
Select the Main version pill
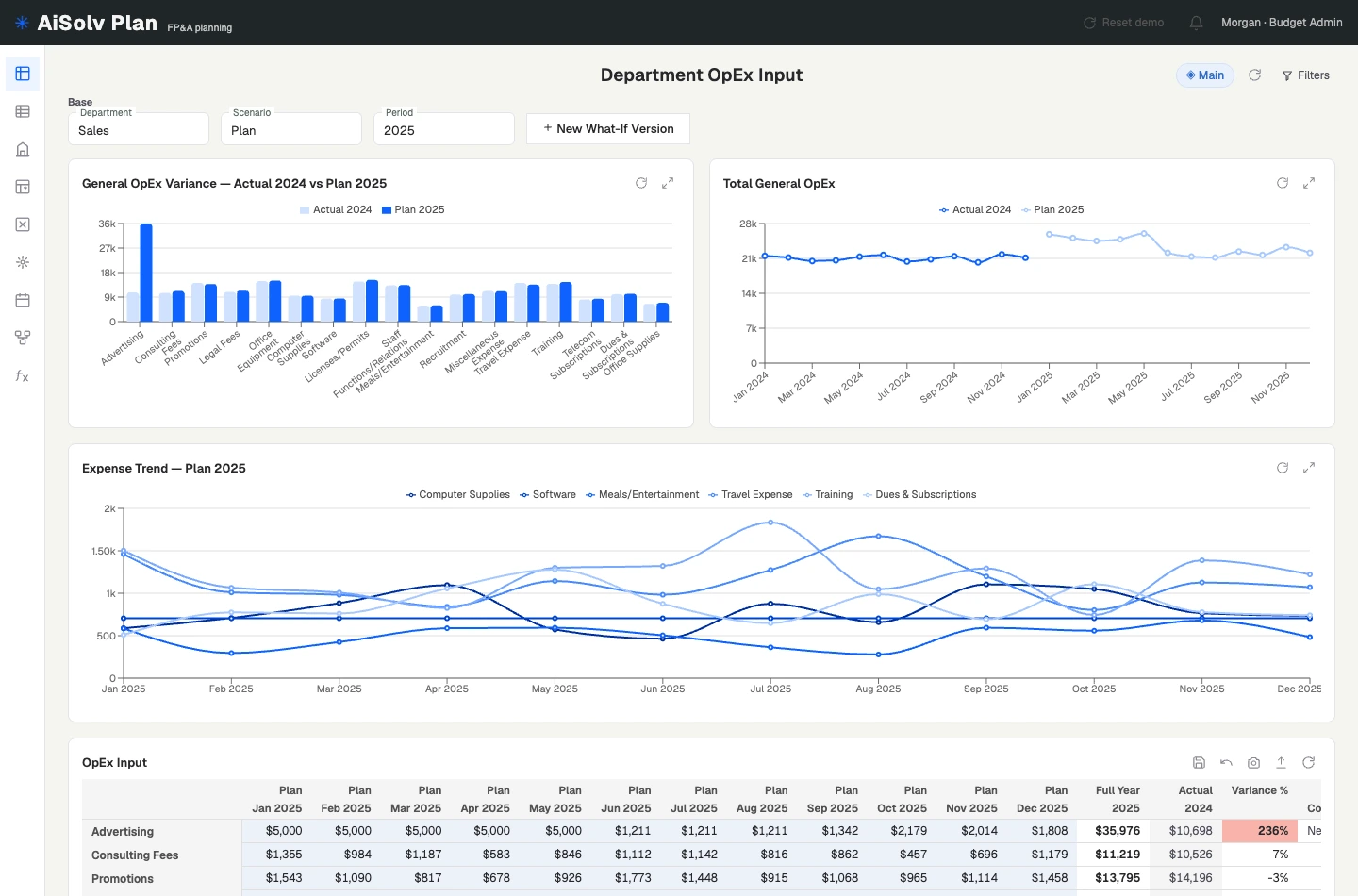pyautogui.click(x=1205, y=75)
